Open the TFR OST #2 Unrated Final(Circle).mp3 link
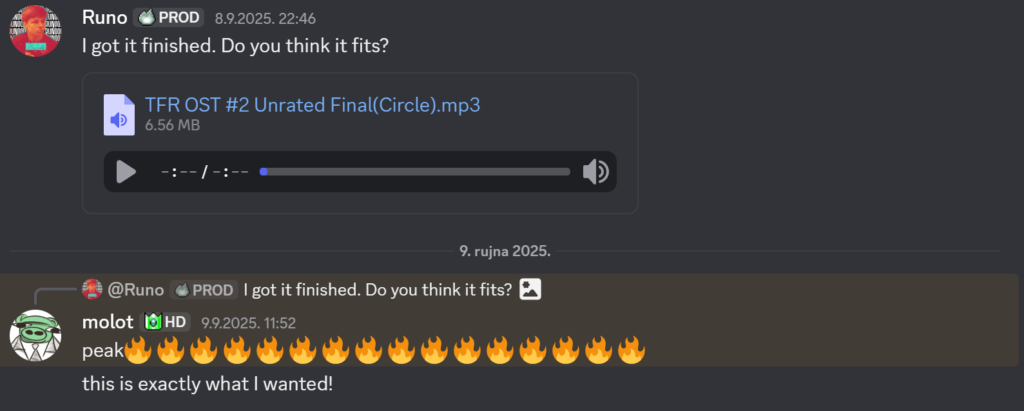Screen dimensions: 1024x411 click(x=319, y=105)
